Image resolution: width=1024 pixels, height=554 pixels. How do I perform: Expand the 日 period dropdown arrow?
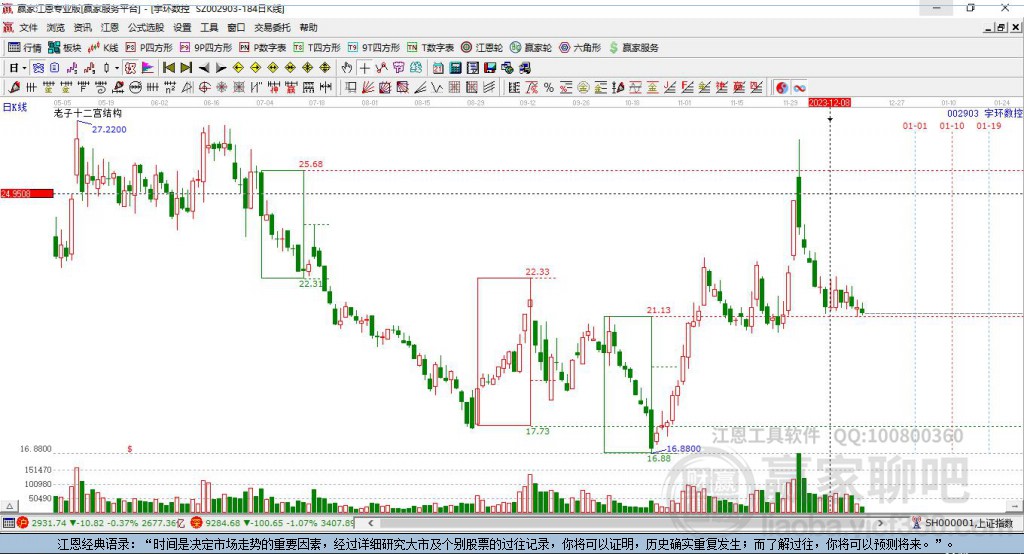24,68
